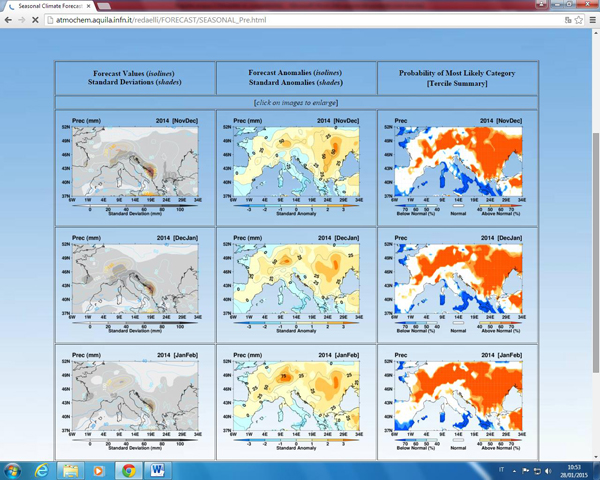Go back with the browser back arrow
Viewport: 600px width, 480px height.
pyautogui.click(x=8, y=20)
